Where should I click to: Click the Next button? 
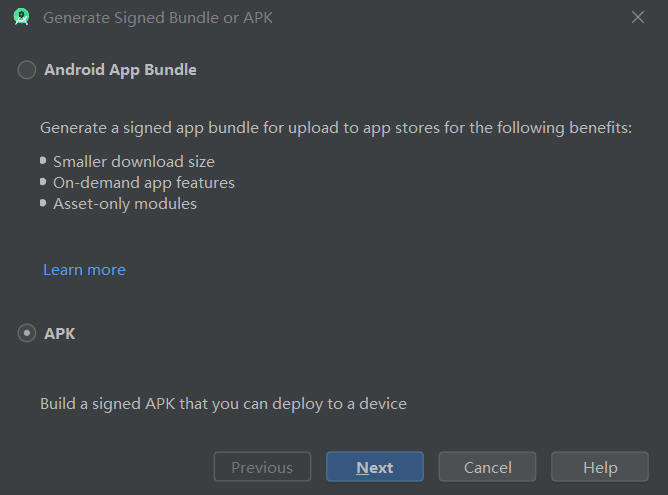[375, 467]
